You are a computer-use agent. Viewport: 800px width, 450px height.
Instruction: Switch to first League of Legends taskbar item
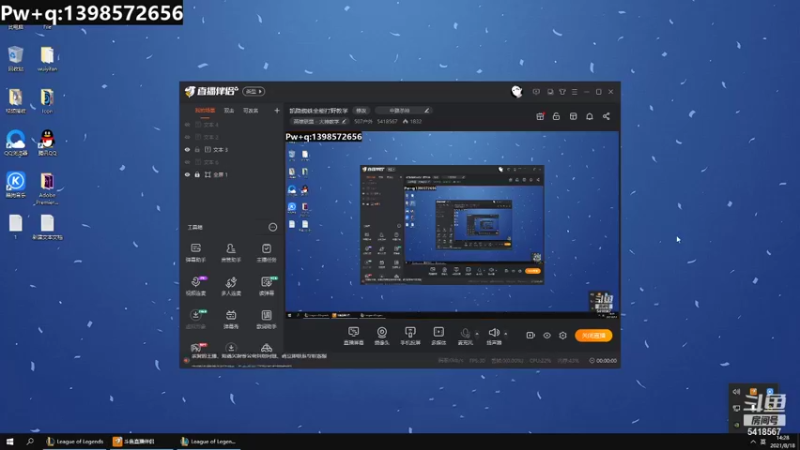click(x=75, y=441)
